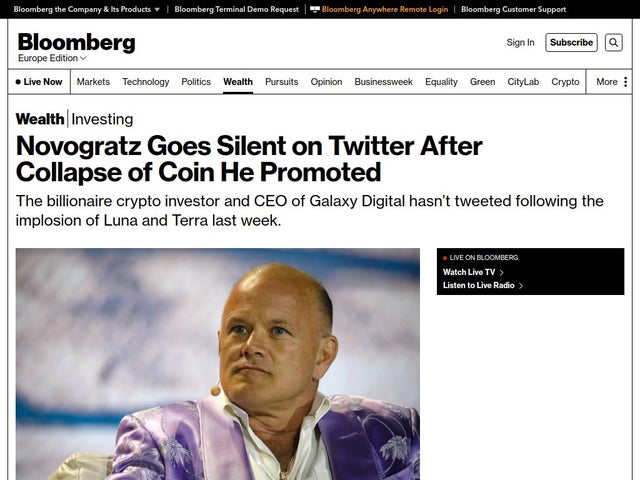Click the Watch Live TV arrow

[x=501, y=272]
